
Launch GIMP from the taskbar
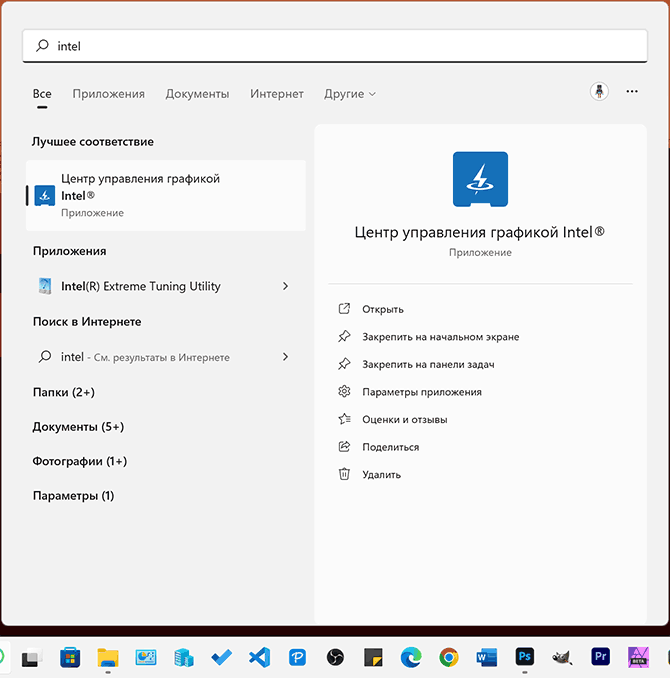562,658
